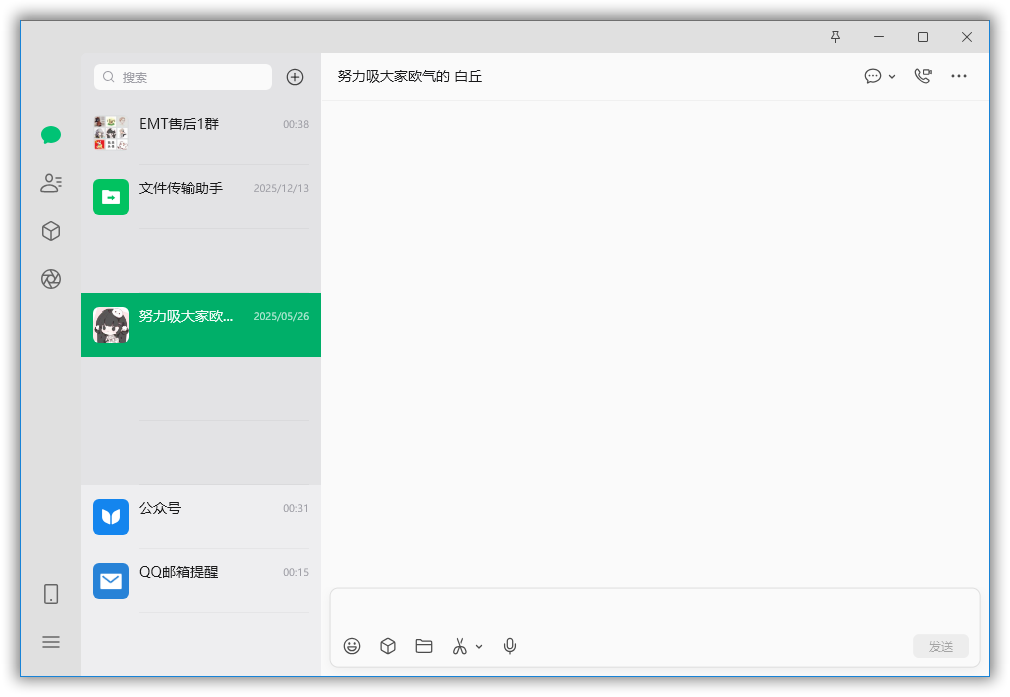Open the EMT售后1群 chat
Image resolution: width=1010 pixels, height=697 pixels.
(201, 133)
